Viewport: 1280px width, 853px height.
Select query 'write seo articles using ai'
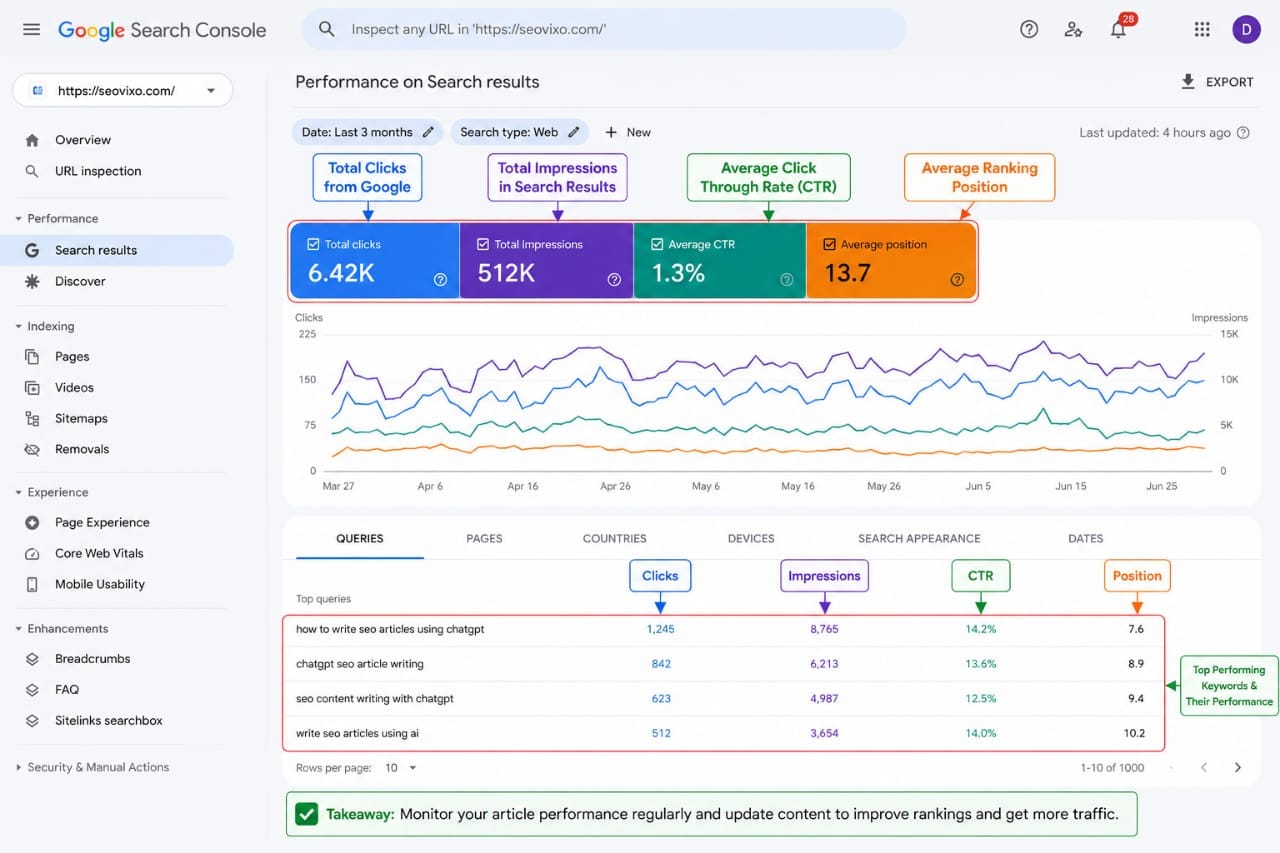click(x=357, y=733)
